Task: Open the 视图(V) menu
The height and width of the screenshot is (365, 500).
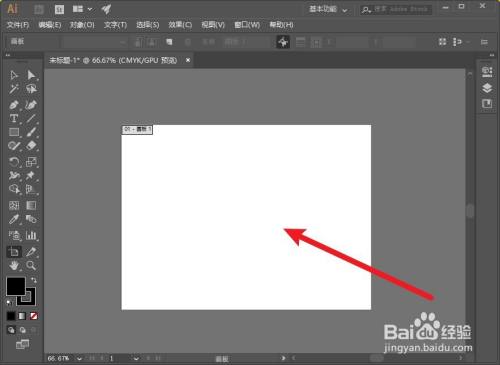Action: (213, 25)
